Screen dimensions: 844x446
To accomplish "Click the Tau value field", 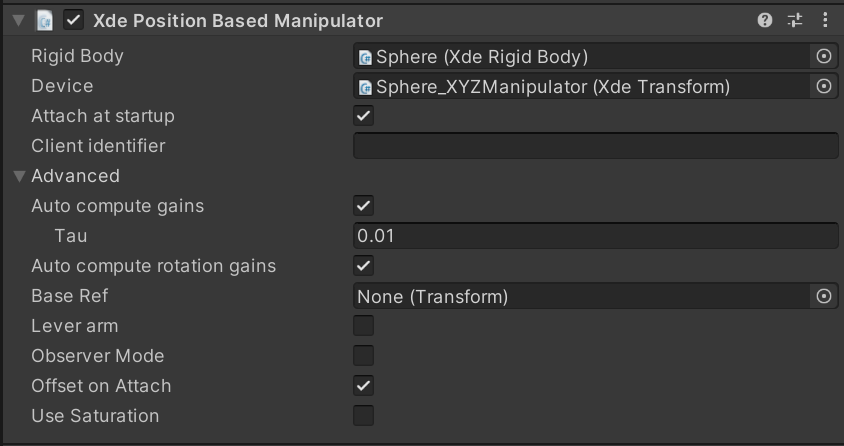I will coord(595,236).
